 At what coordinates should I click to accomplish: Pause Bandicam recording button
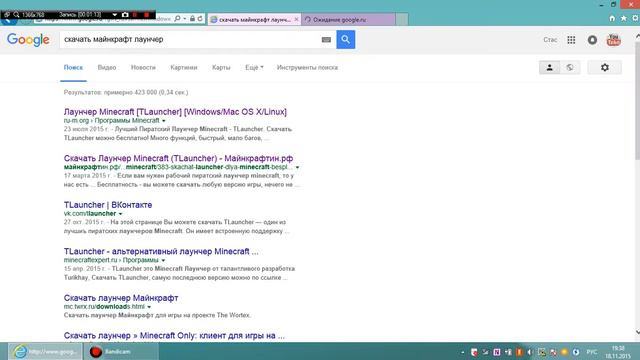click(x=135, y=15)
